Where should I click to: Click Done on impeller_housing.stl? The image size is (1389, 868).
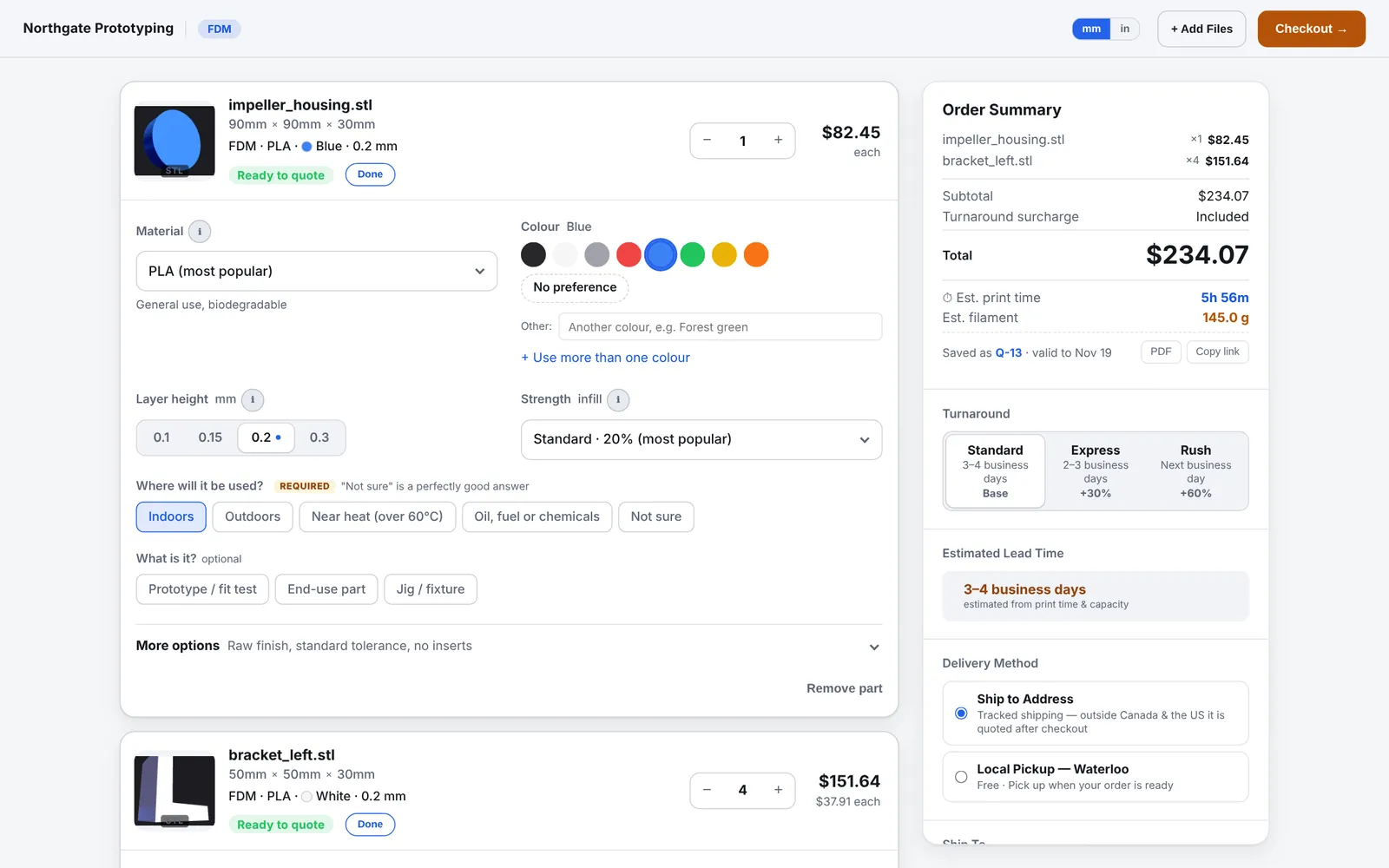(x=370, y=174)
